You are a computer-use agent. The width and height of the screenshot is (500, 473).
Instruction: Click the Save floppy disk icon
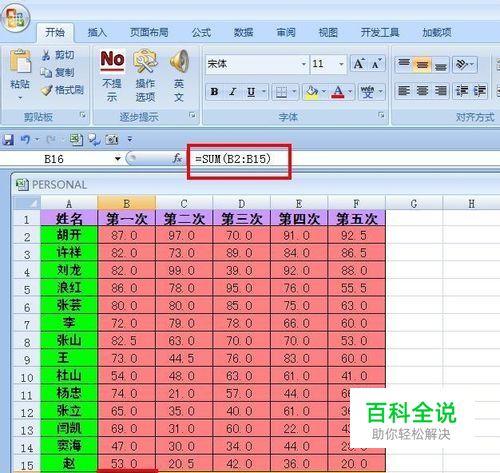coord(8,139)
